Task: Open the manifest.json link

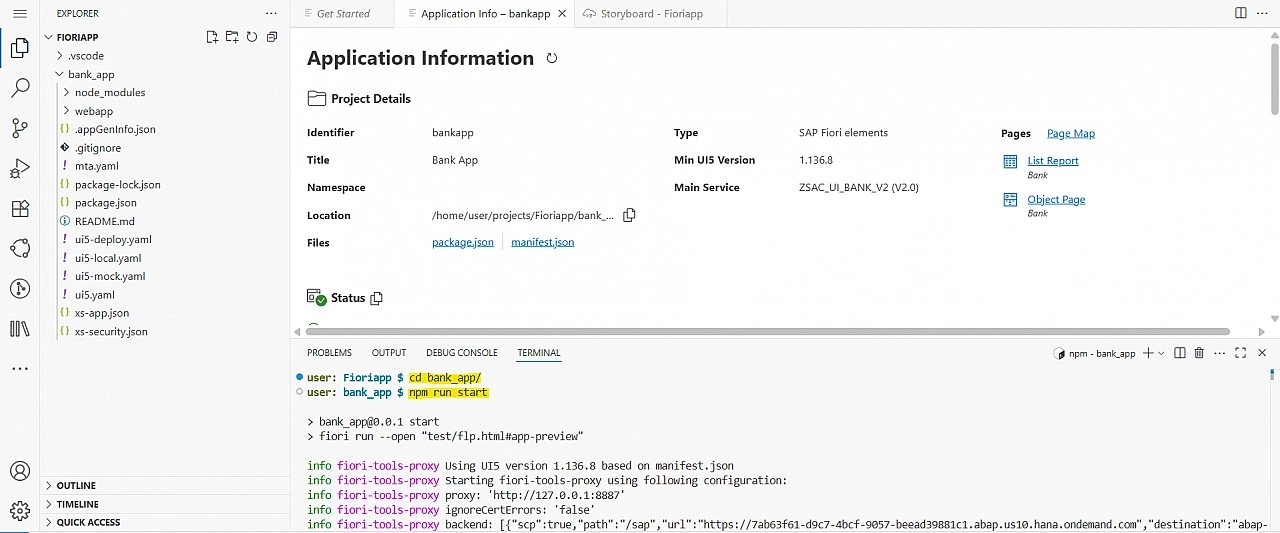Action: (542, 242)
